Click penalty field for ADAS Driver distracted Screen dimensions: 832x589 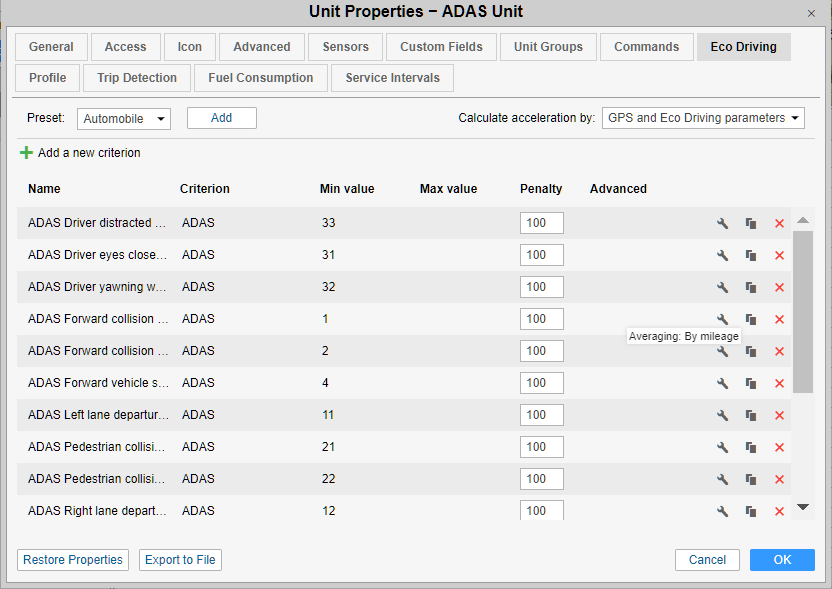pyautogui.click(x=541, y=223)
